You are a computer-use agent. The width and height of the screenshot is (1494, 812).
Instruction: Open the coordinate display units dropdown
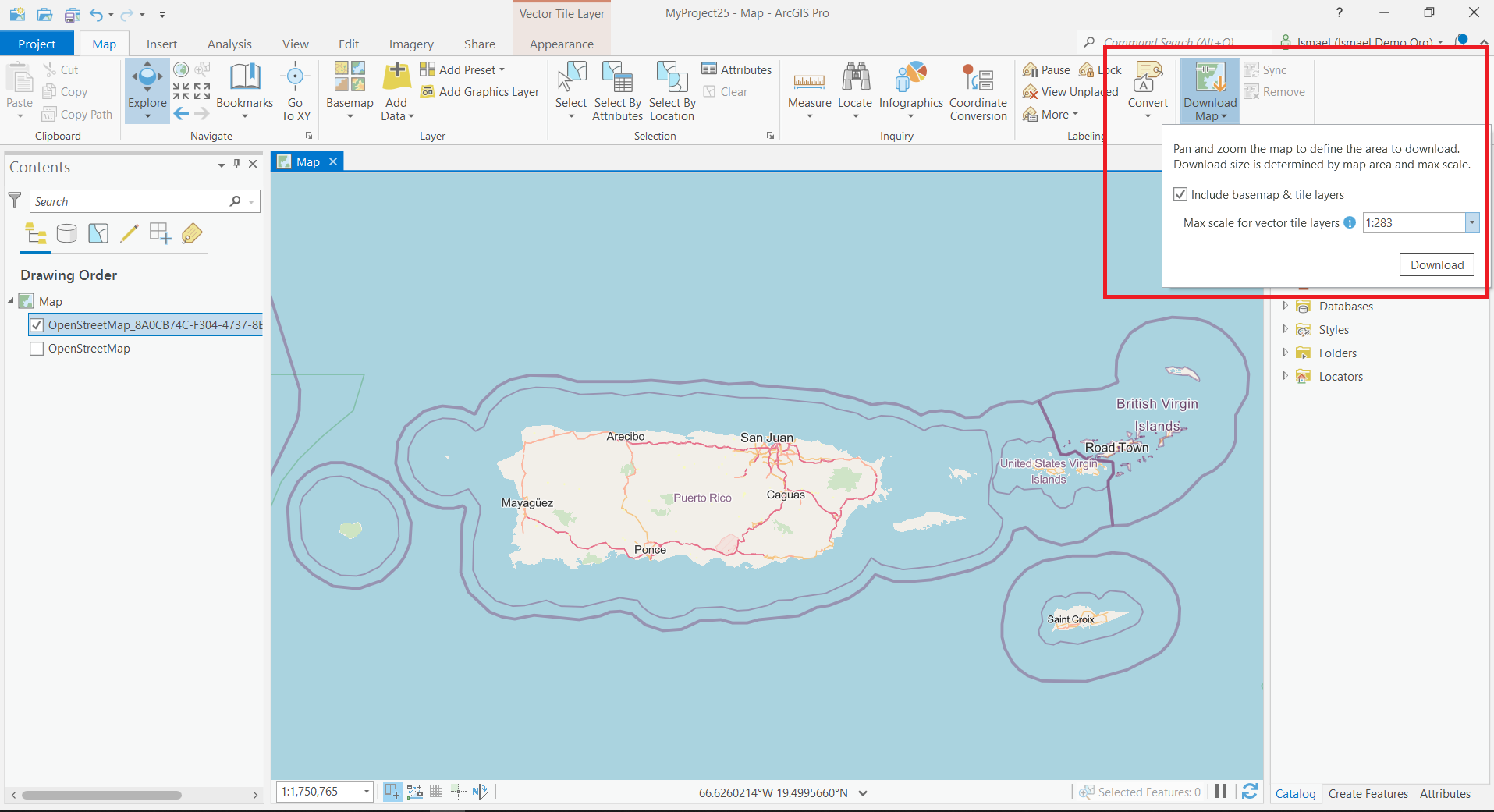pyautogui.click(x=863, y=793)
